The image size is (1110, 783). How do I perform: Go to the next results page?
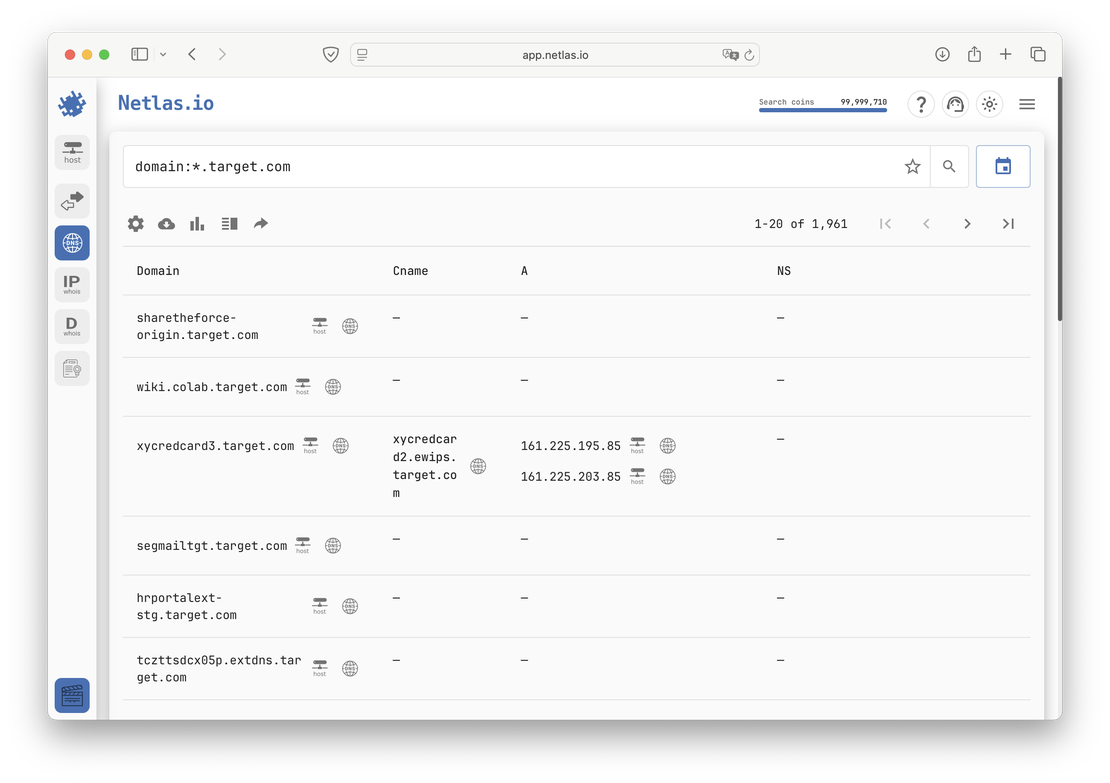(x=967, y=223)
